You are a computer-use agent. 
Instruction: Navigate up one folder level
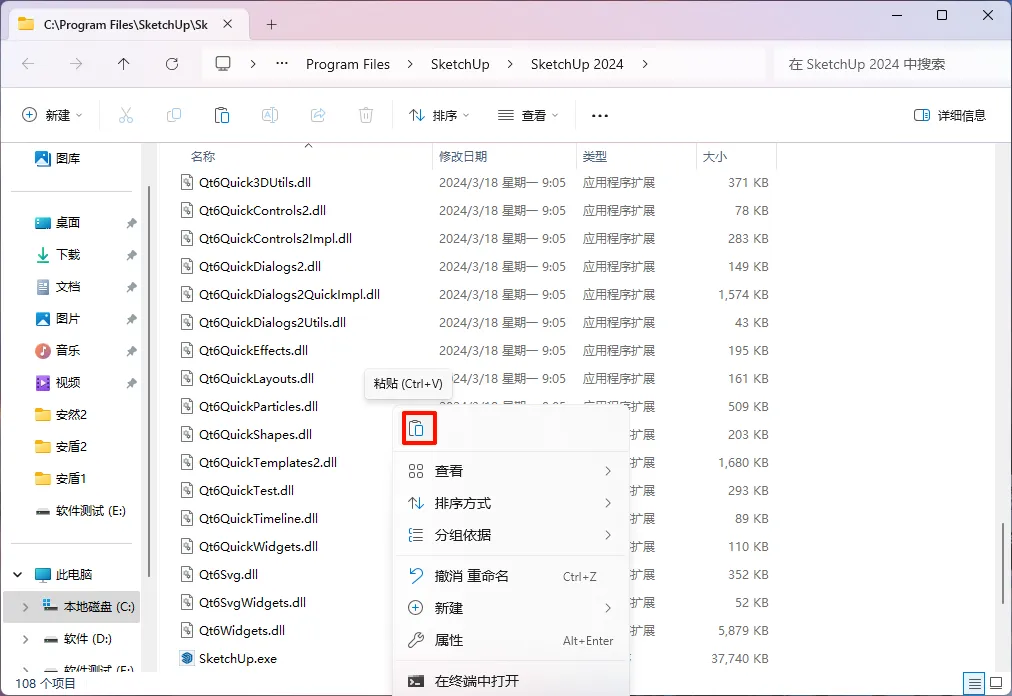(x=124, y=64)
